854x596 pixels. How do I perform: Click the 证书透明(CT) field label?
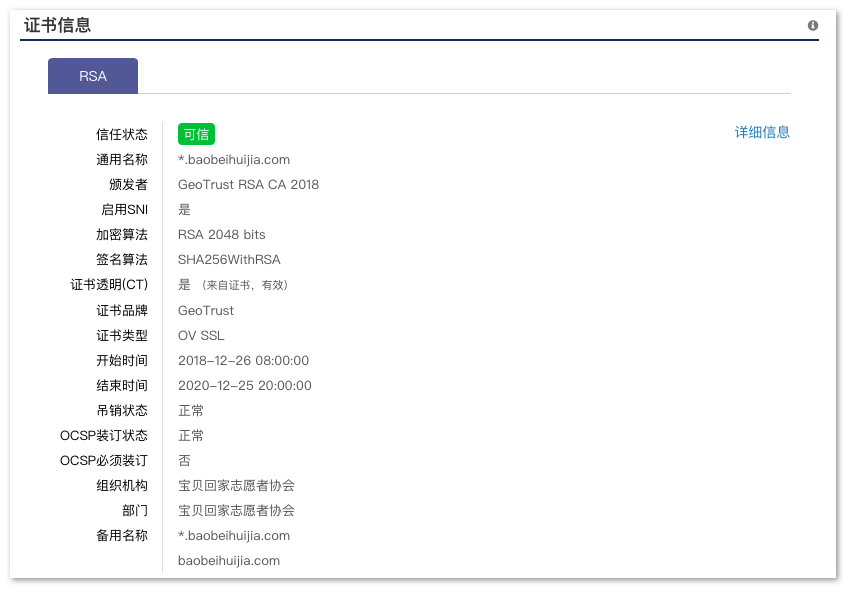point(109,285)
